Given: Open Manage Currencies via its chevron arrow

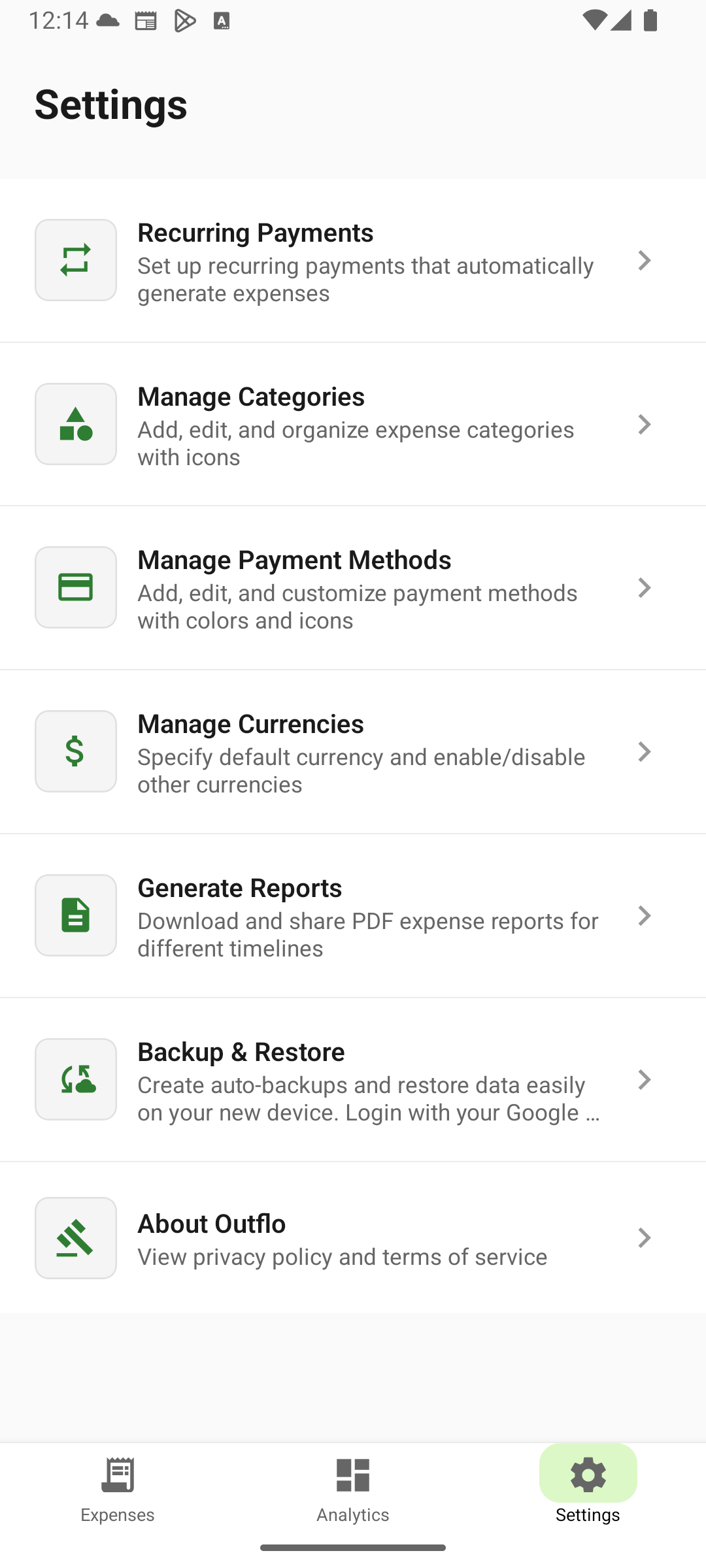Looking at the screenshot, I should (x=645, y=752).
